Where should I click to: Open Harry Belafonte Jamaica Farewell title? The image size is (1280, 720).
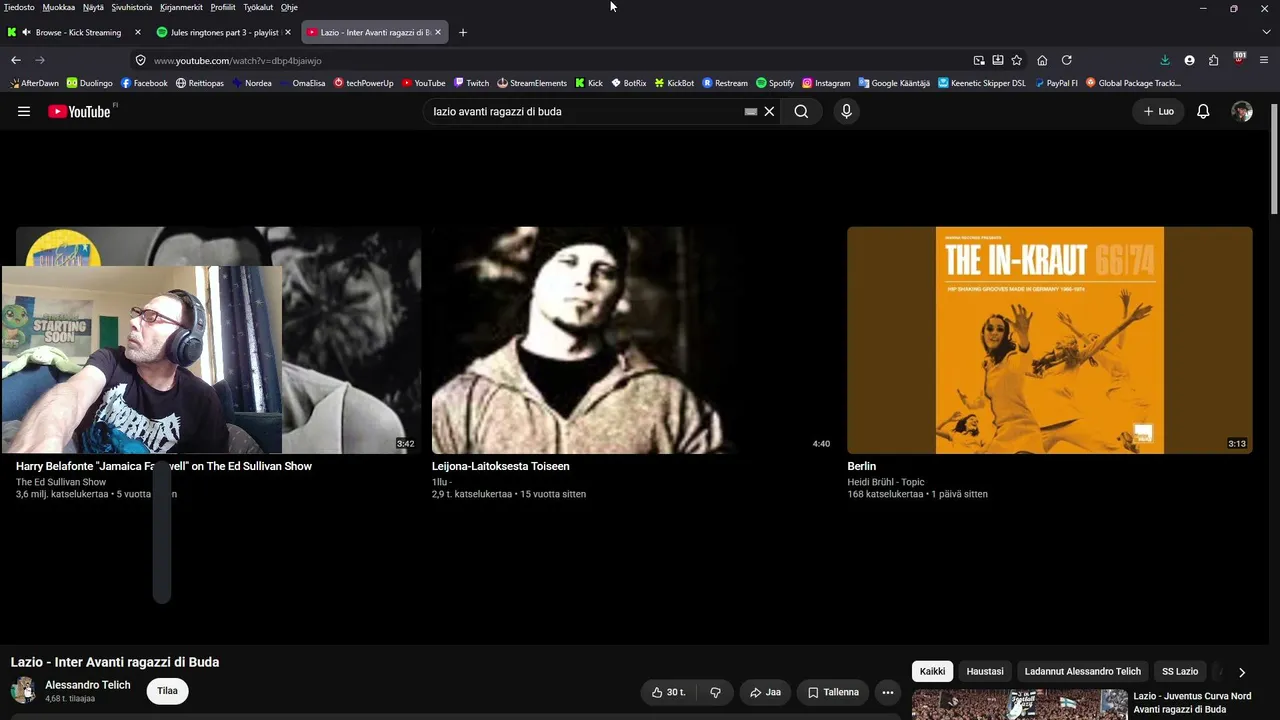(164, 466)
